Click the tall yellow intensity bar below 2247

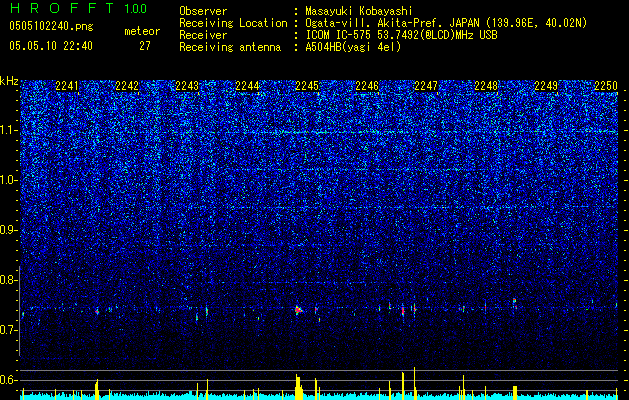414,384
